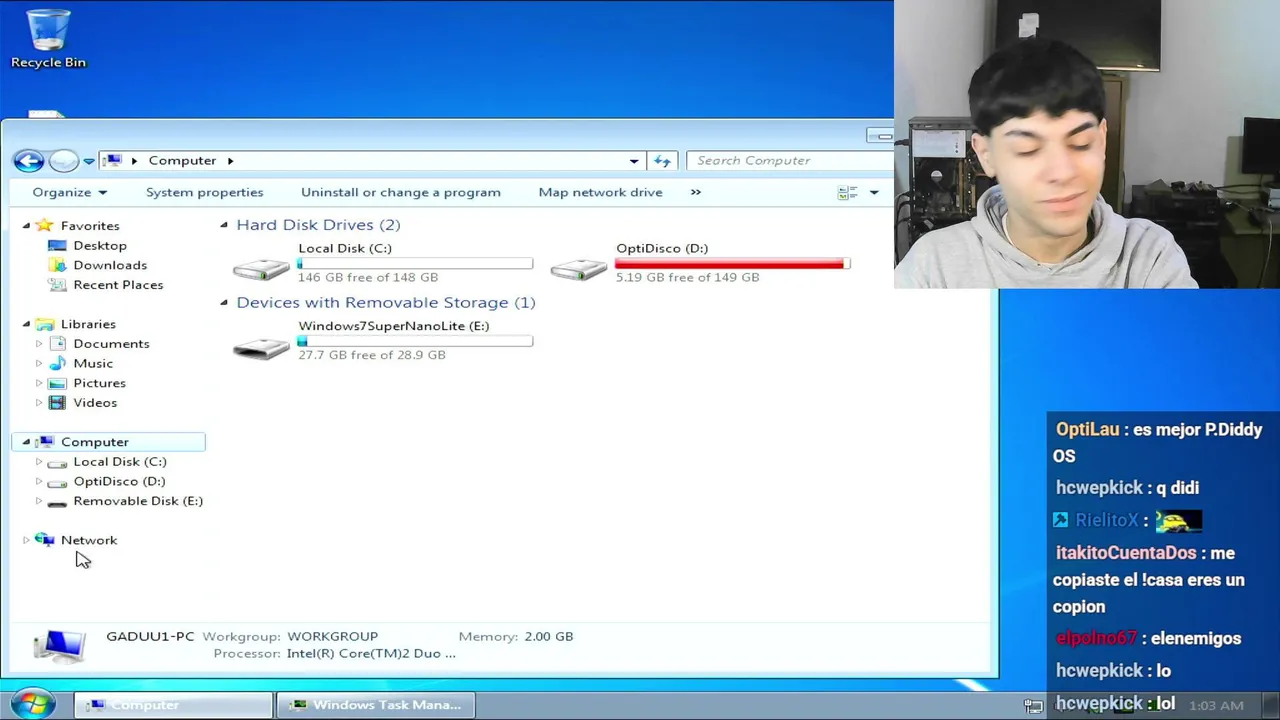The image size is (1280, 720).
Task: Collapse the Hard Disk Drives group
Action: coord(224,225)
